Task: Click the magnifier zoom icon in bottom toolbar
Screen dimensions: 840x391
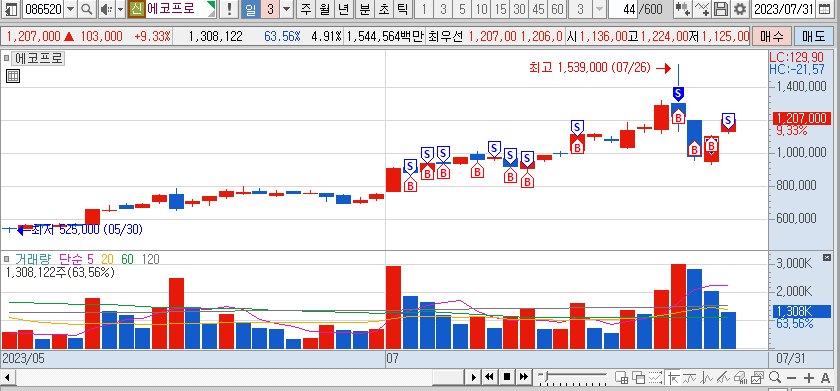Action: 775,377
